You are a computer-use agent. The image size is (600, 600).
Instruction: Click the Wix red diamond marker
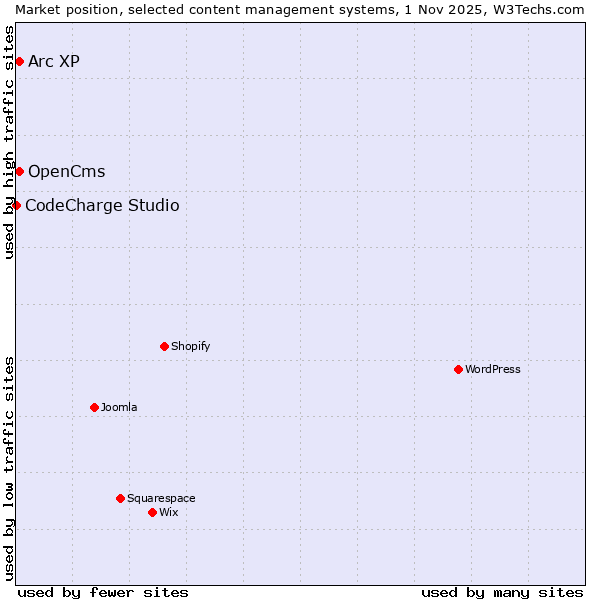point(152,512)
